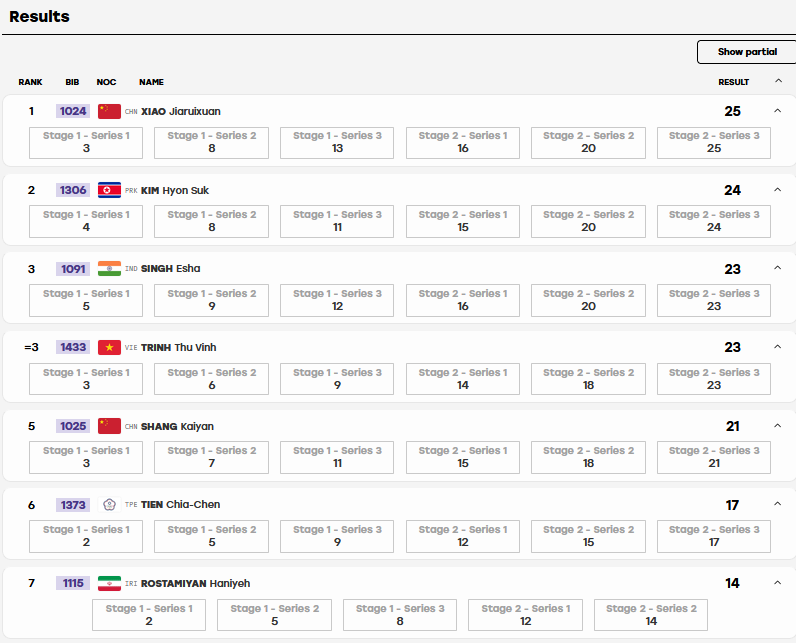
Task: Click the NOC column header
Action: coord(106,82)
